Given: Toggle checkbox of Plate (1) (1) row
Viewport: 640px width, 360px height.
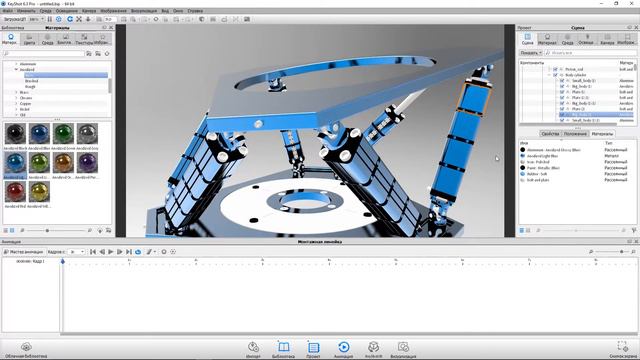Looking at the screenshot, I should point(562,98).
